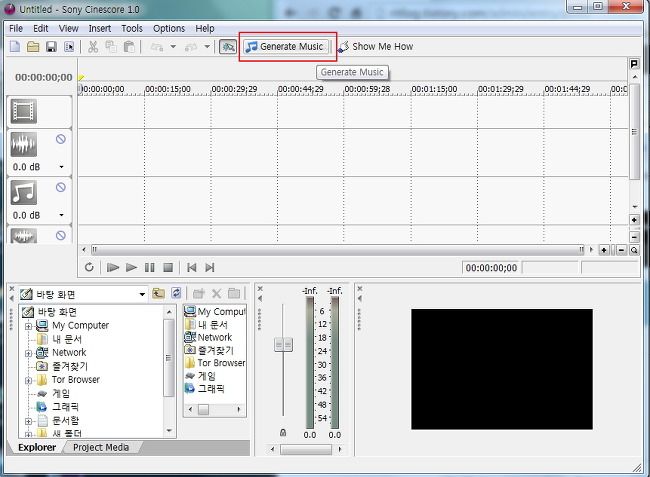Viewport: 650px width, 477px height.
Task: Click the timeline marker flag icon at top right
Action: [x=634, y=64]
